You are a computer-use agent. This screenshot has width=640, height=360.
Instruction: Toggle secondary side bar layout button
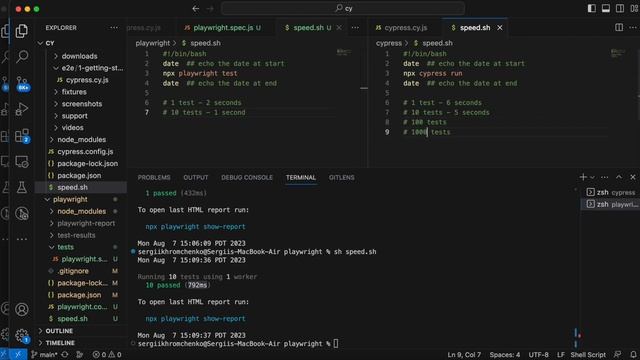[x=620, y=9]
